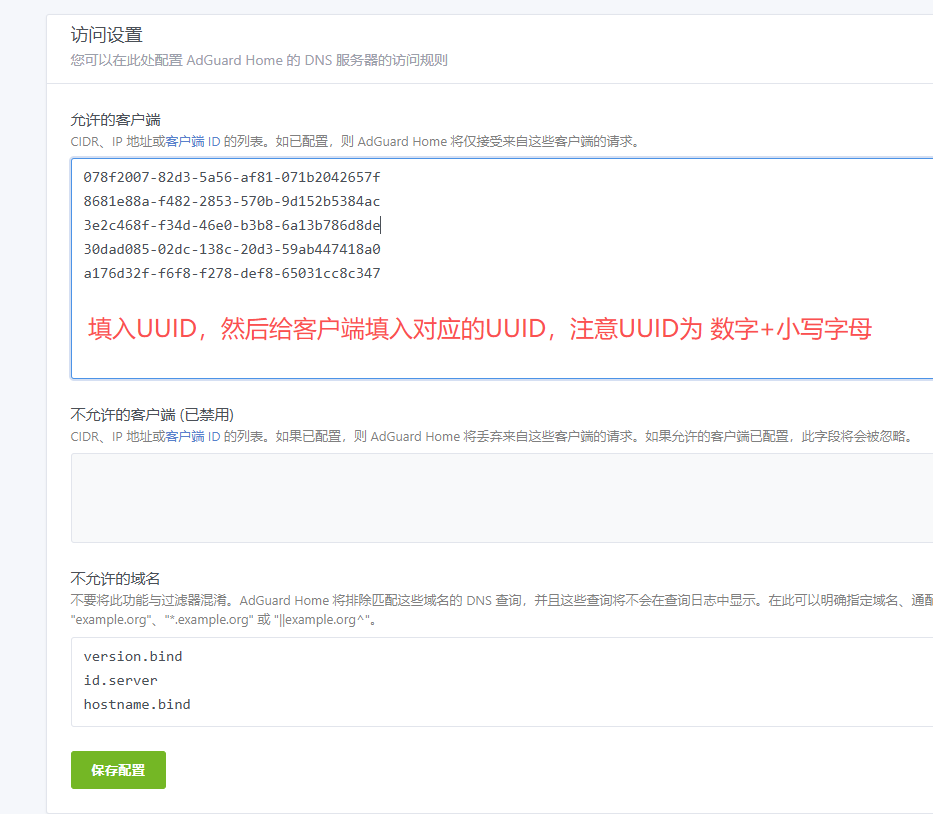
Task: Click the 保存配置 save button
Action: click(117, 770)
